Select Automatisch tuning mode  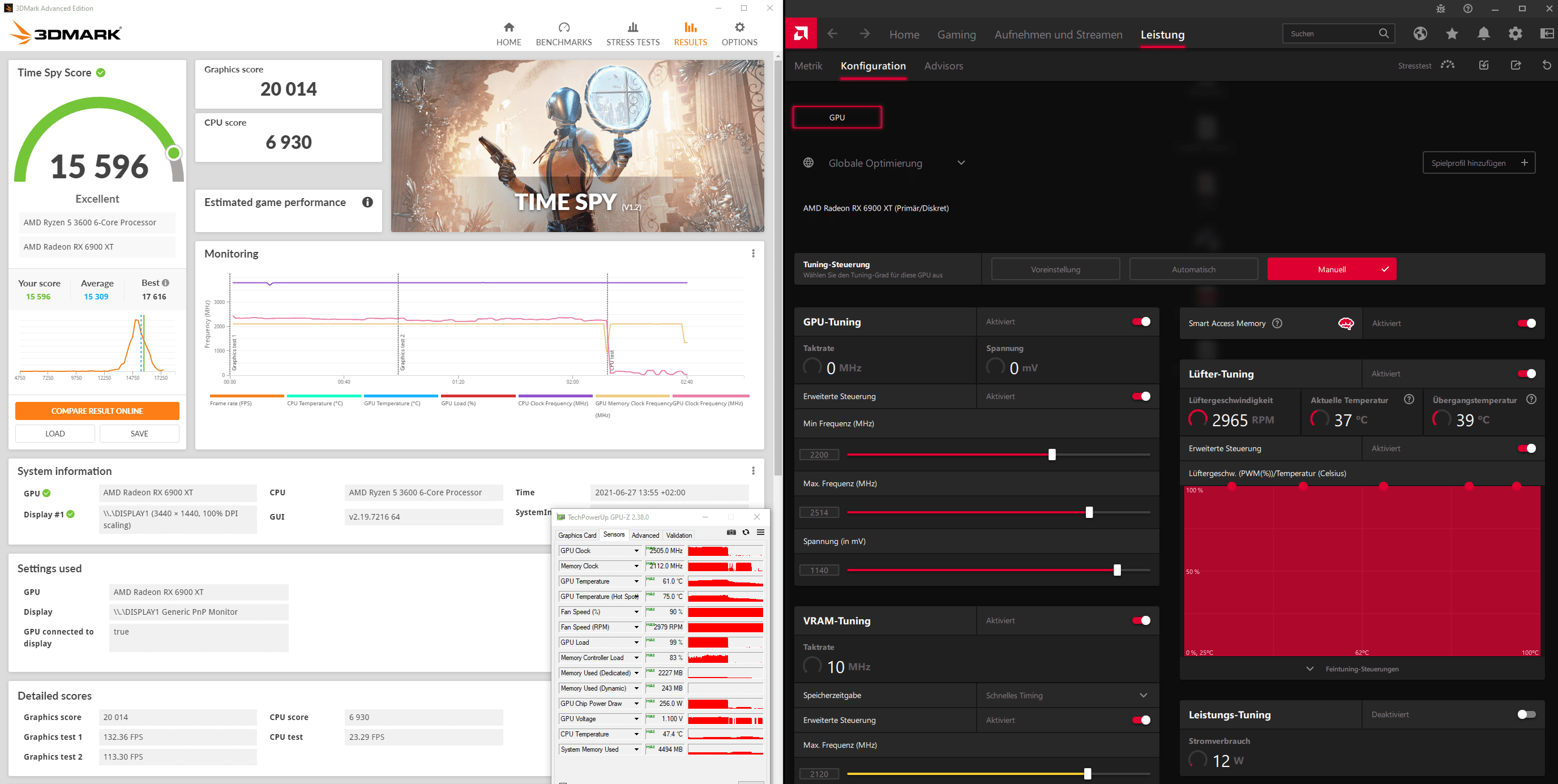click(1193, 269)
